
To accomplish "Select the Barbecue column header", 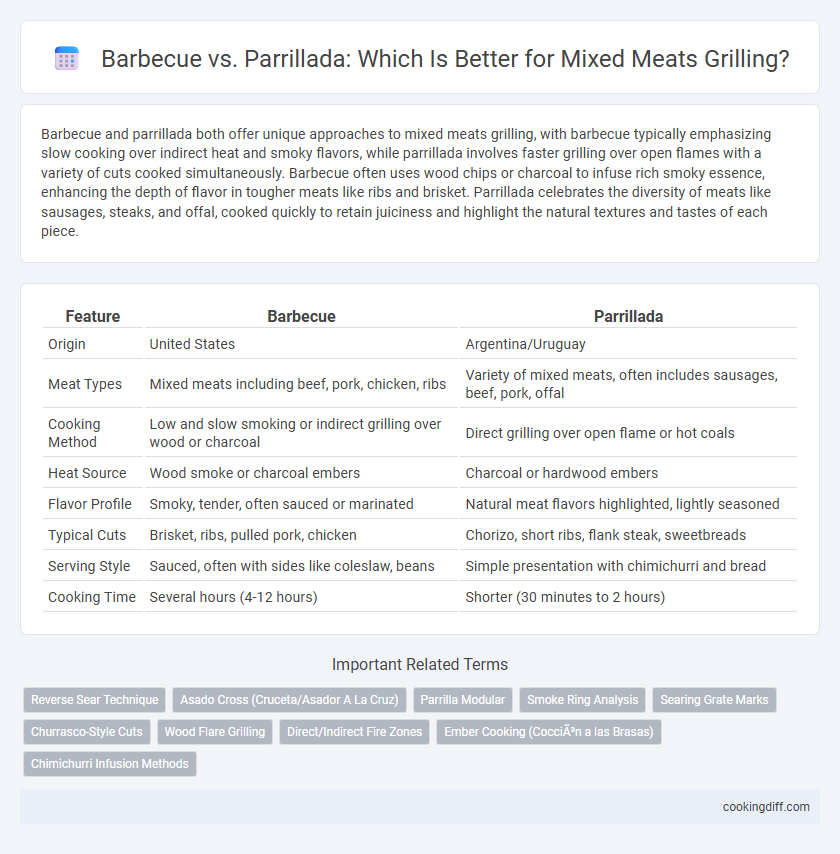I will (x=301, y=316).
